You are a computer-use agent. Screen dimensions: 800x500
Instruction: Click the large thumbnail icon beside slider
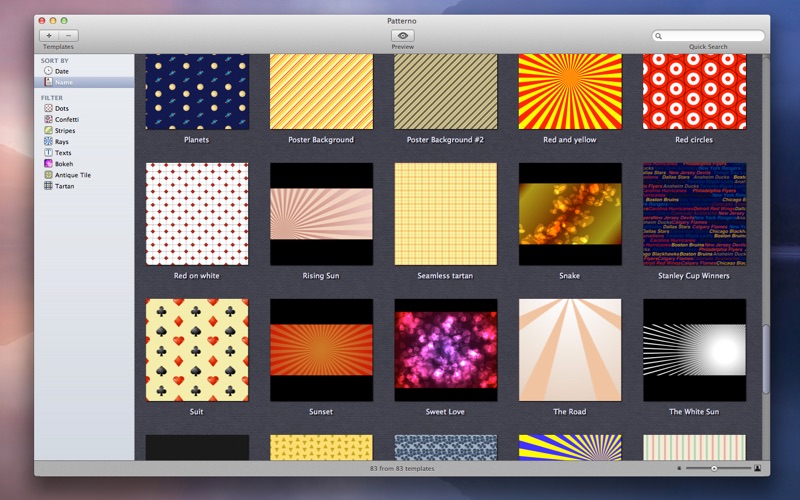click(x=757, y=468)
